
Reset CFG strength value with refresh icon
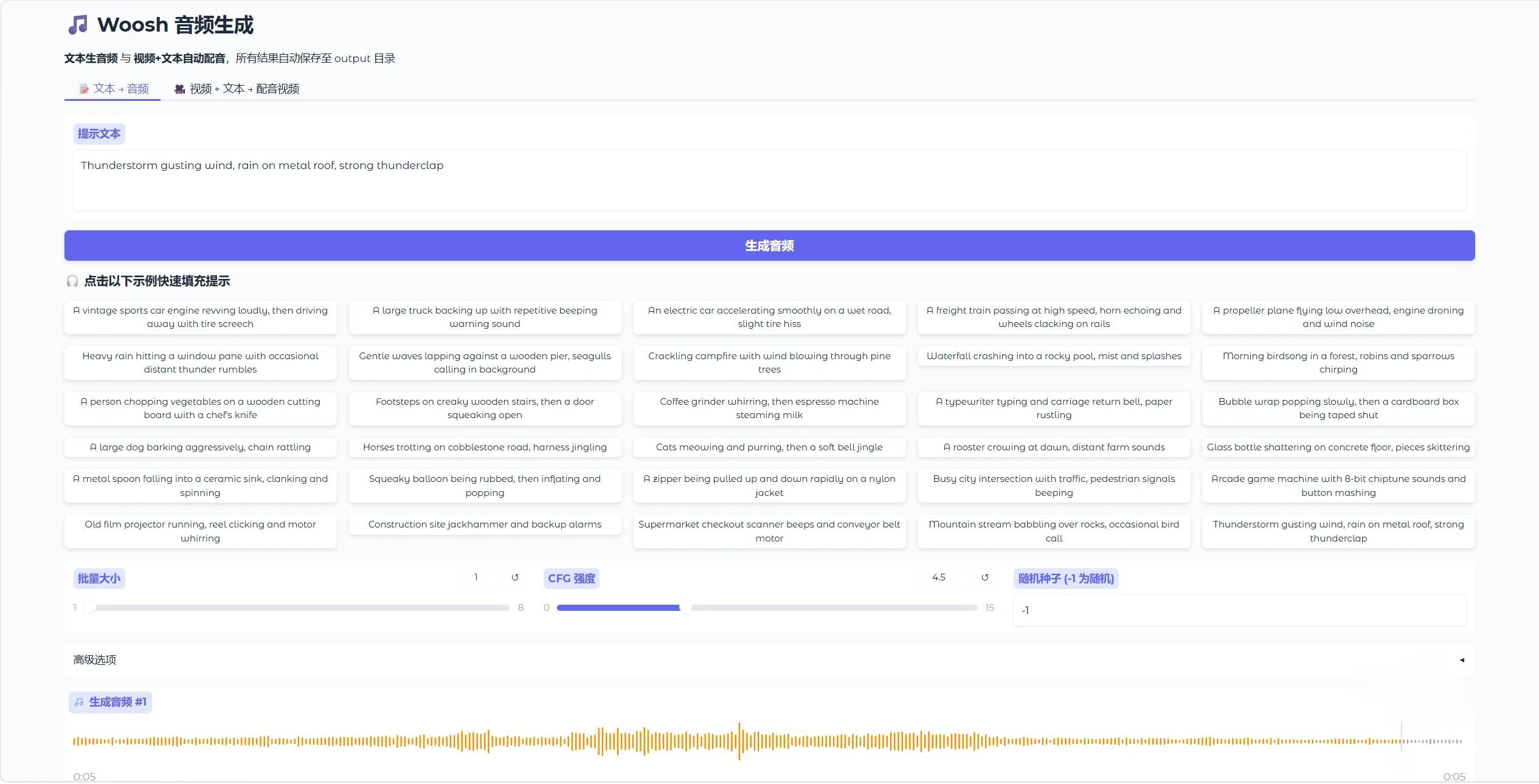pyautogui.click(x=985, y=577)
